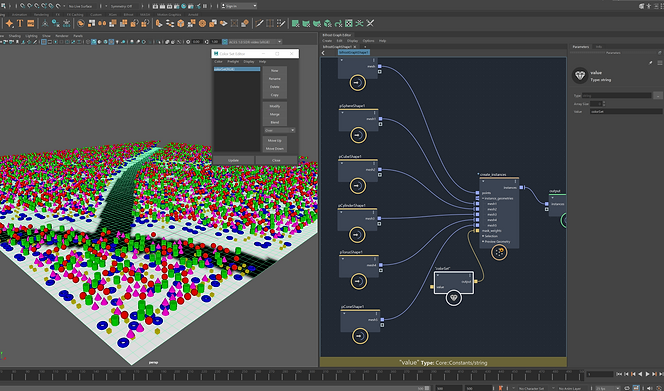Open Create menu in Bifrost Graph Editor

tap(327, 41)
